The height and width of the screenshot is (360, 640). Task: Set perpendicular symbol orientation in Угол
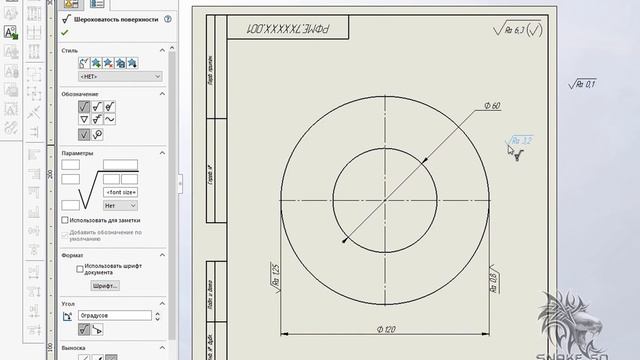[x=97, y=329]
